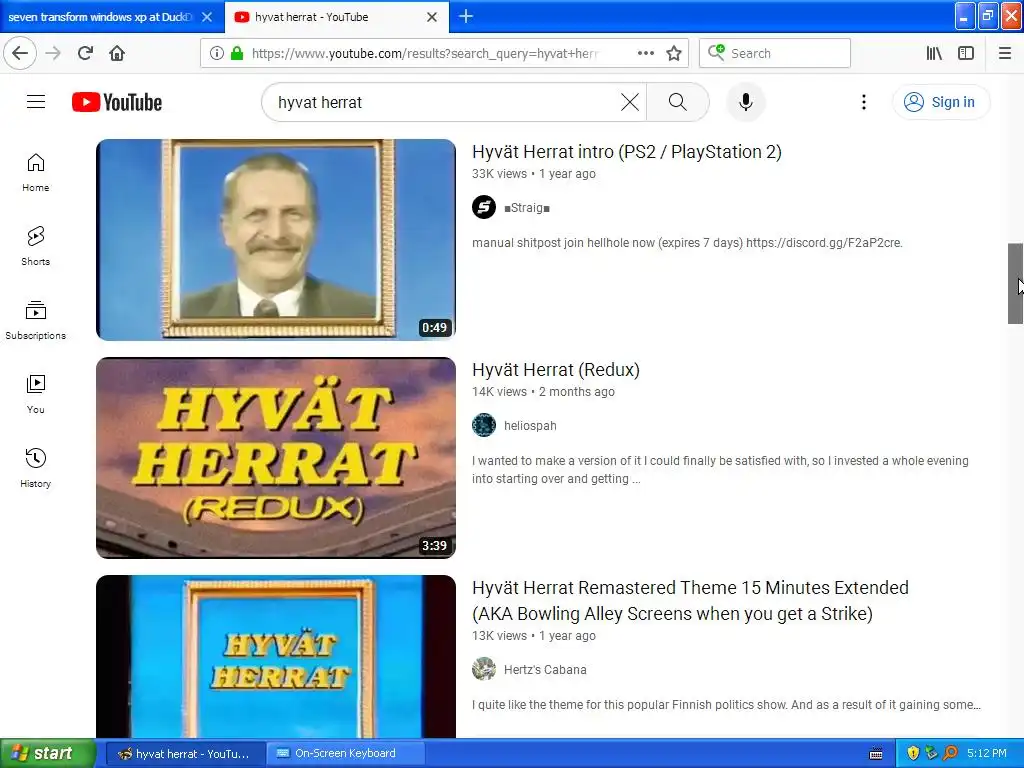Open Hyvät Herrat intro (PS2) video title
This screenshot has width=1024, height=768.
pyautogui.click(x=626, y=152)
